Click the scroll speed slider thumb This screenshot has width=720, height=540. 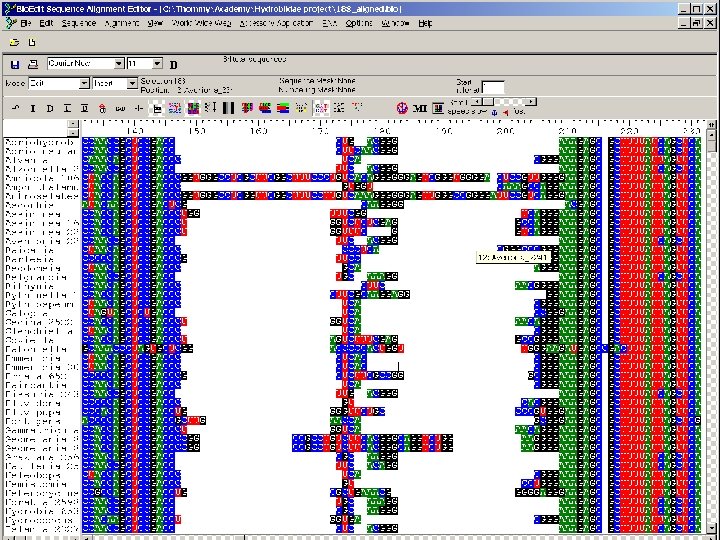coord(487,101)
